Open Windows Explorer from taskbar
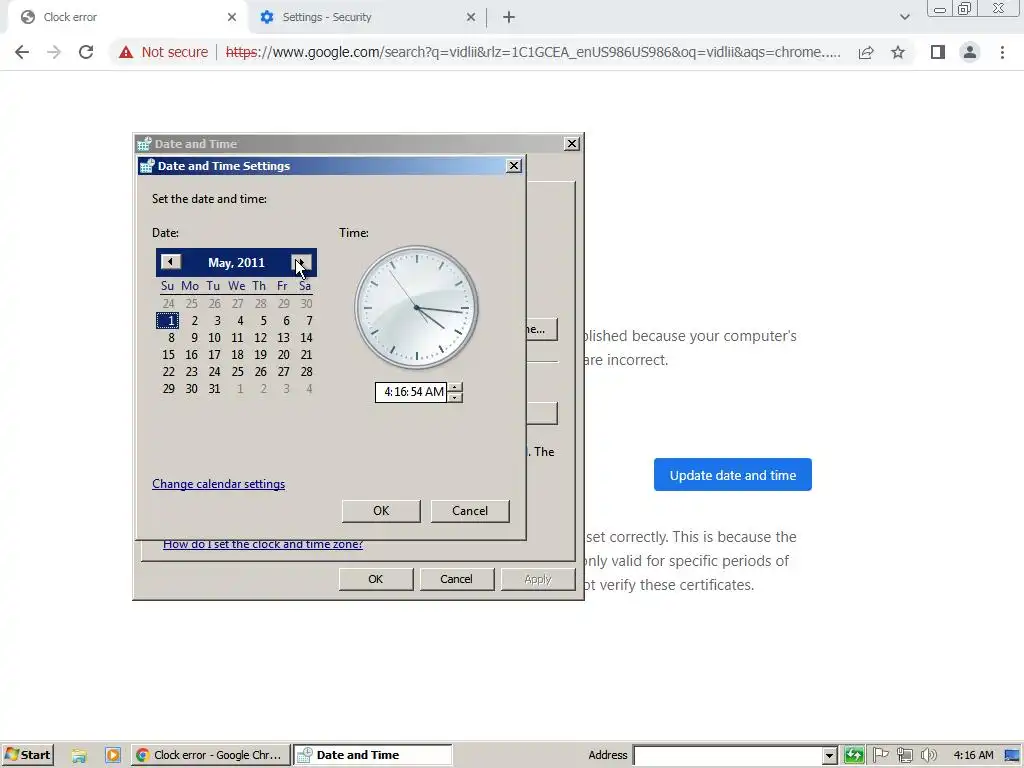The width and height of the screenshot is (1024, 768). coord(79,756)
